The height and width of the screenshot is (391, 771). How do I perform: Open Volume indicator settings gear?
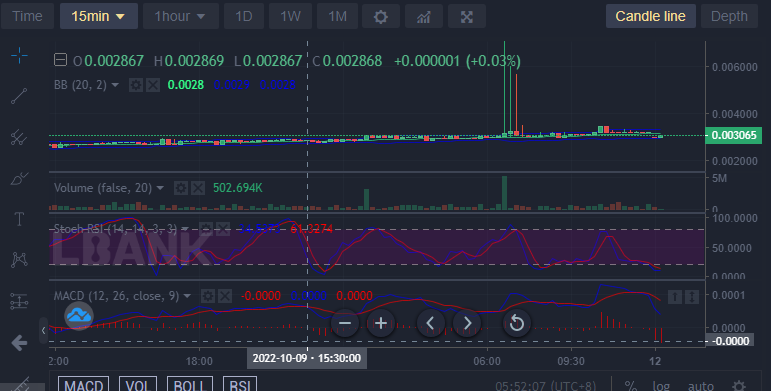coord(181,188)
